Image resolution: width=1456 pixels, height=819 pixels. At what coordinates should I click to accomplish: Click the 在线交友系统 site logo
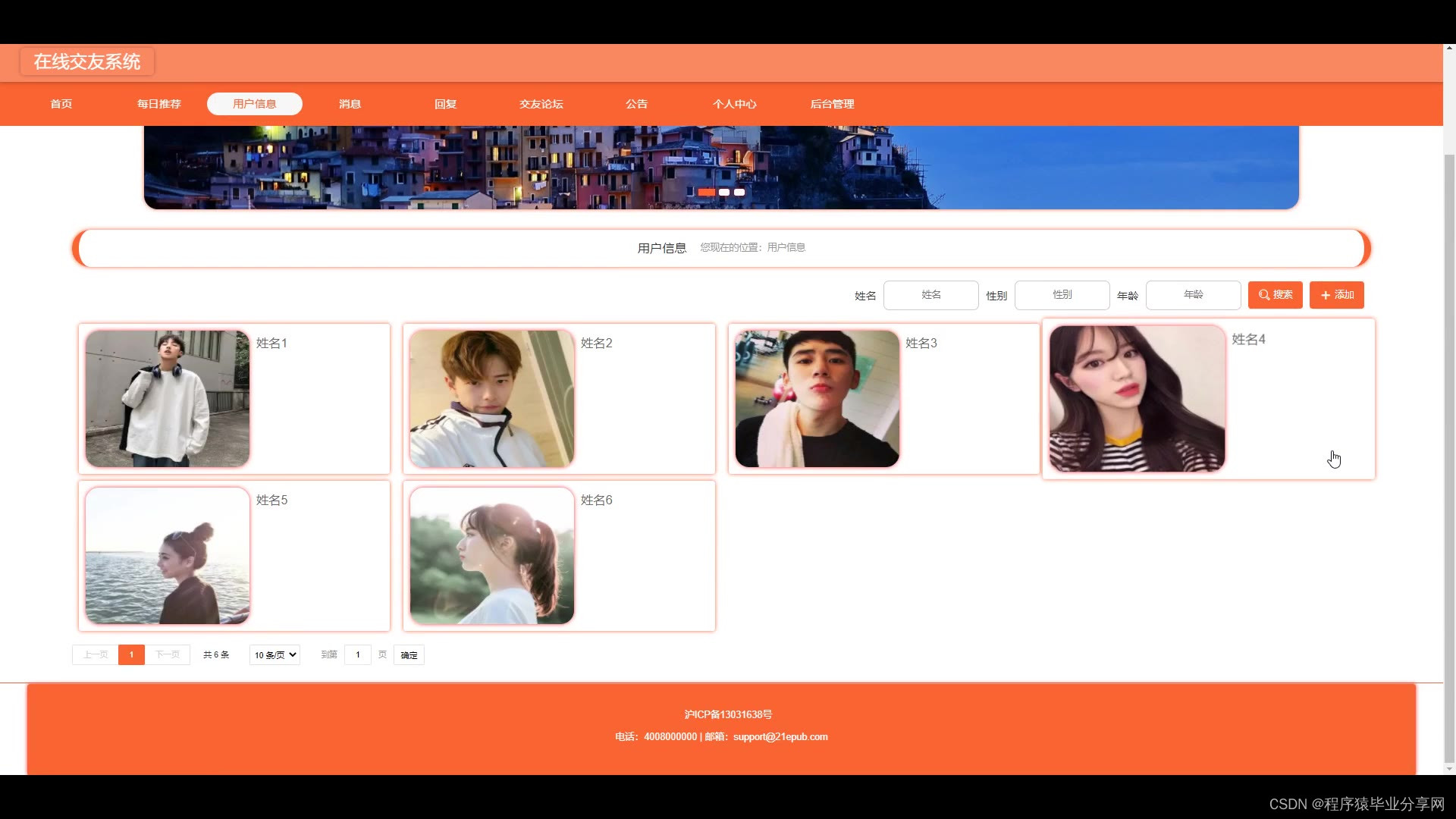[87, 62]
